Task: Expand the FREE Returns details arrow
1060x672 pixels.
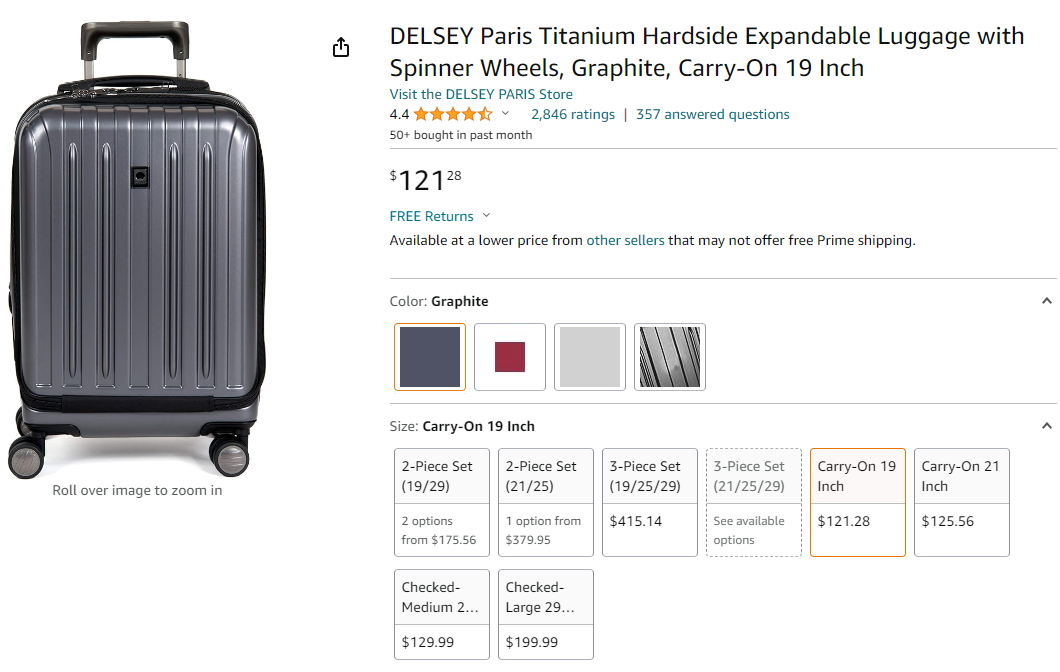Action: 487,216
